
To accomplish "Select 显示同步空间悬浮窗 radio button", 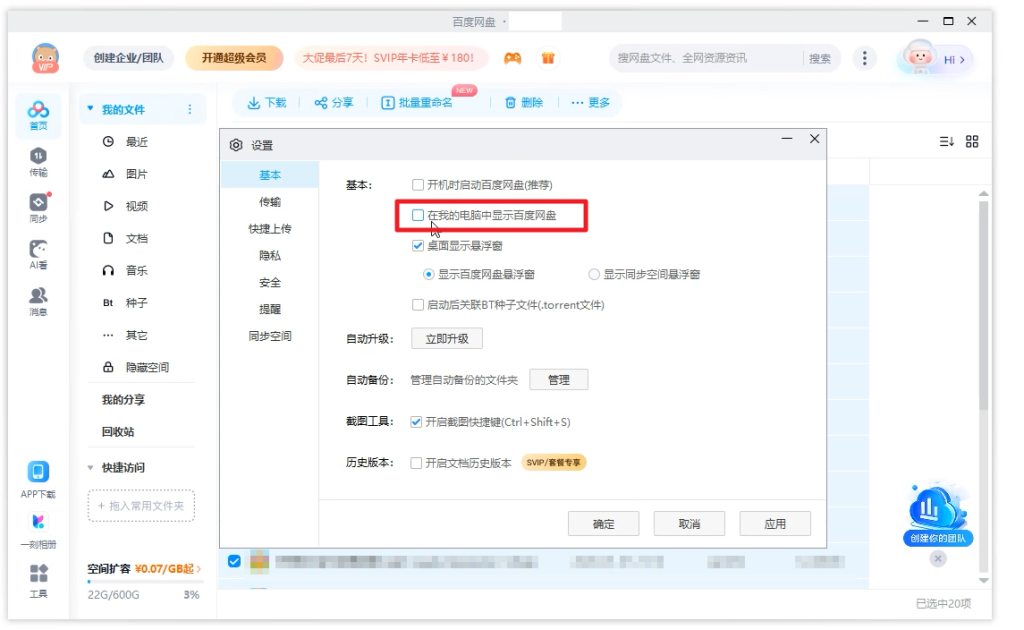I will pos(594,274).
